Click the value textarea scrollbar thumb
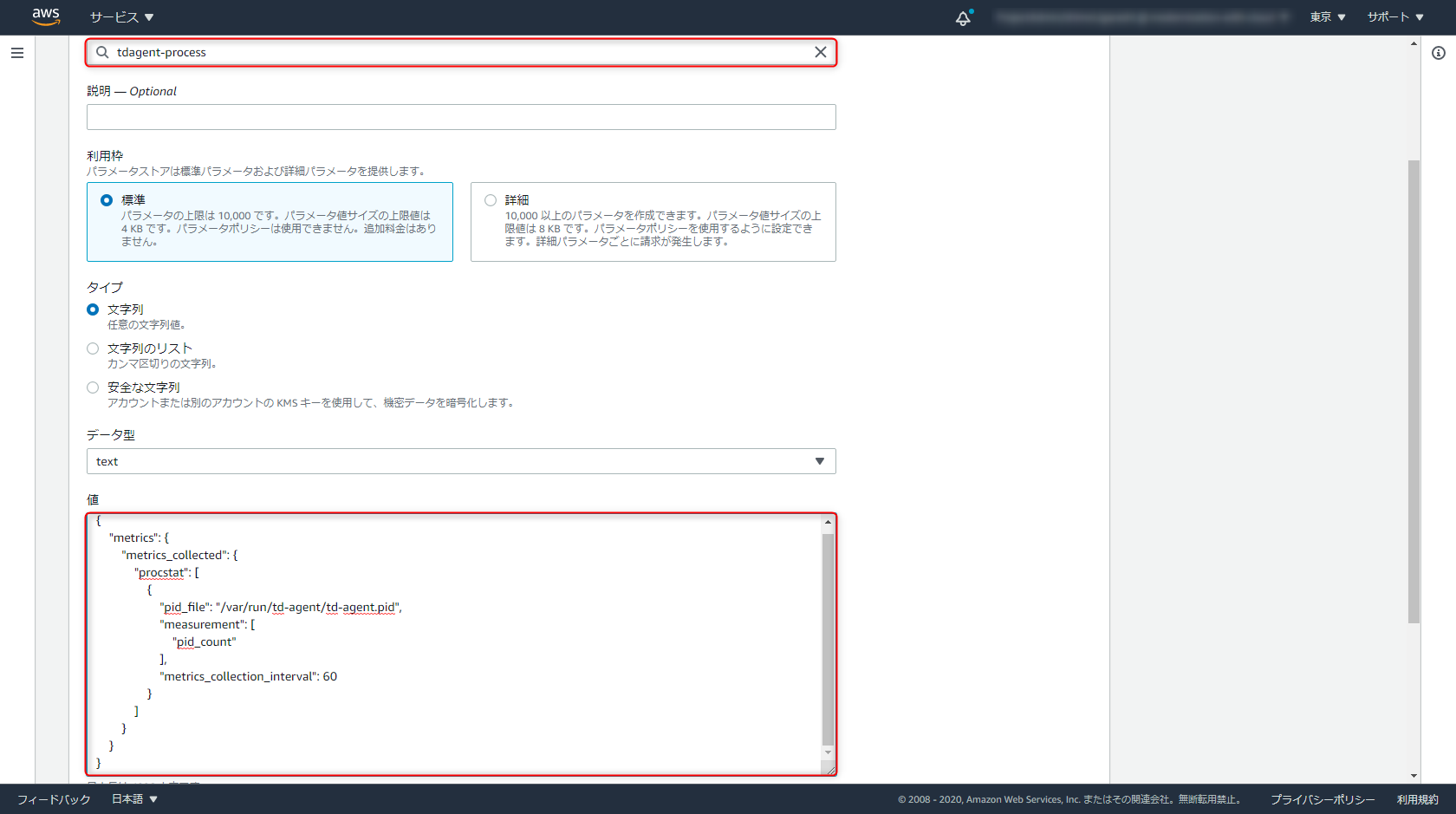This screenshot has width=1456, height=814. coord(828,639)
